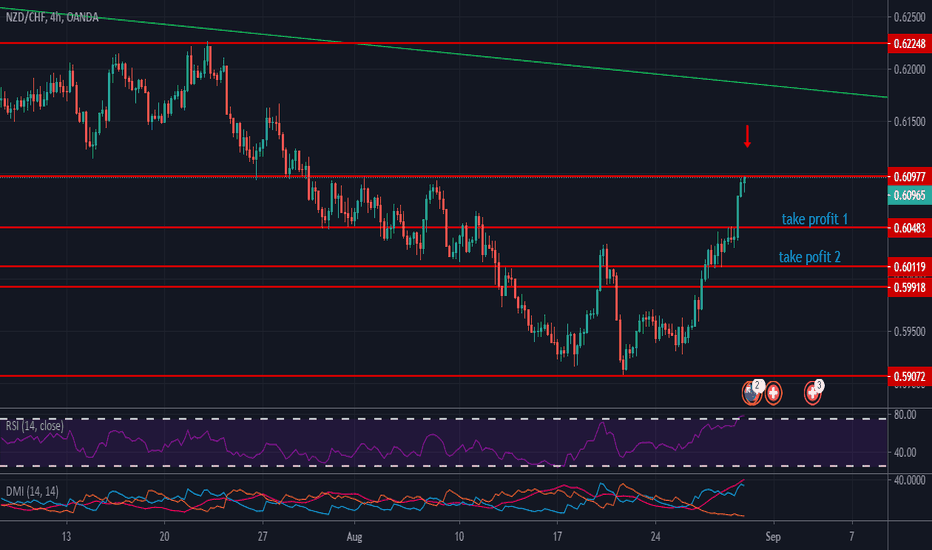
Task: Click the 0.62500 price axis value
Action: coord(909,17)
